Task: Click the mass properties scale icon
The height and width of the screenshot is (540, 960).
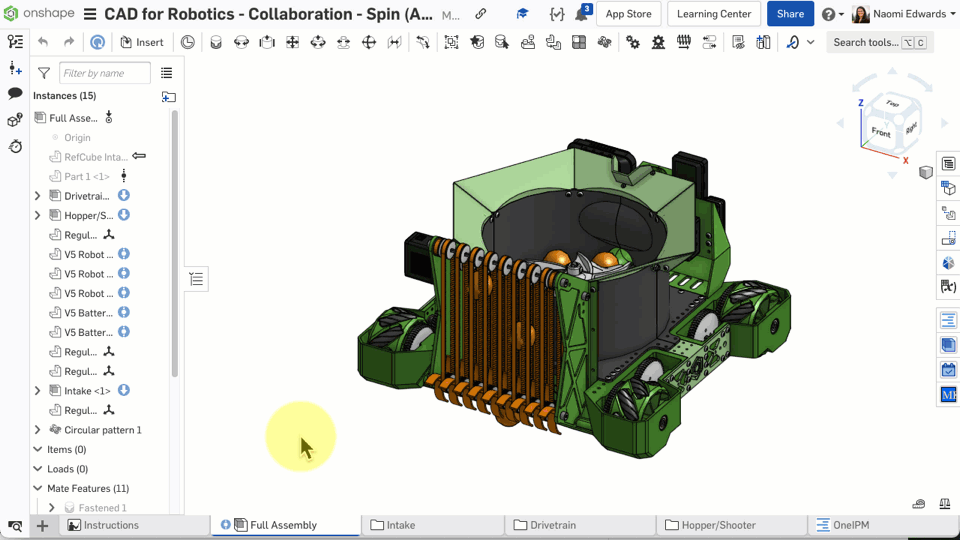Action: [x=944, y=504]
